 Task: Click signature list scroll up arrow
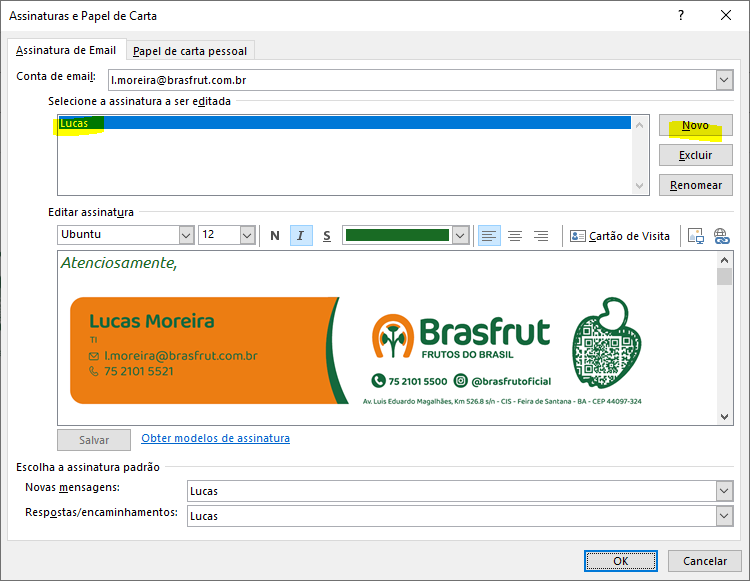coord(640,125)
